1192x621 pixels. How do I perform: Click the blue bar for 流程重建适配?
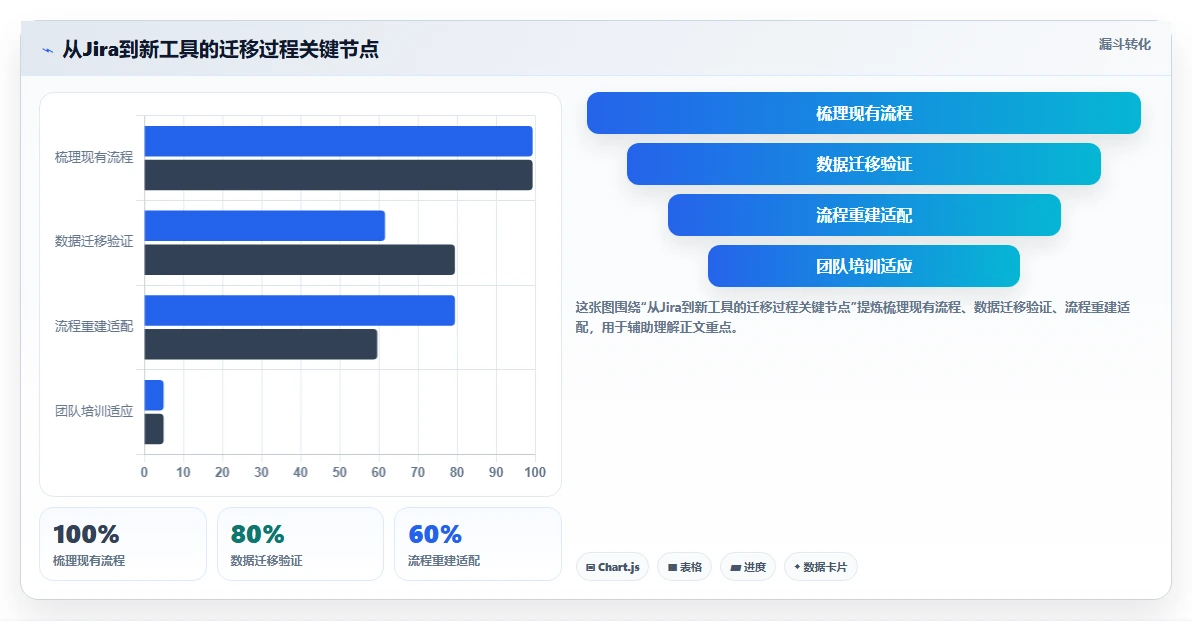coord(300,311)
